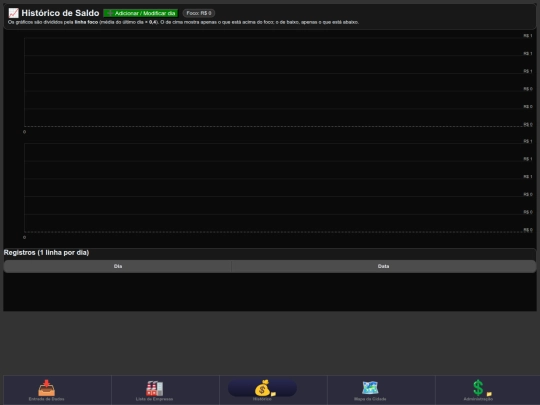The image size is (540, 405).
Task: Open the Administração dollar sign icon
Action: click(478, 388)
